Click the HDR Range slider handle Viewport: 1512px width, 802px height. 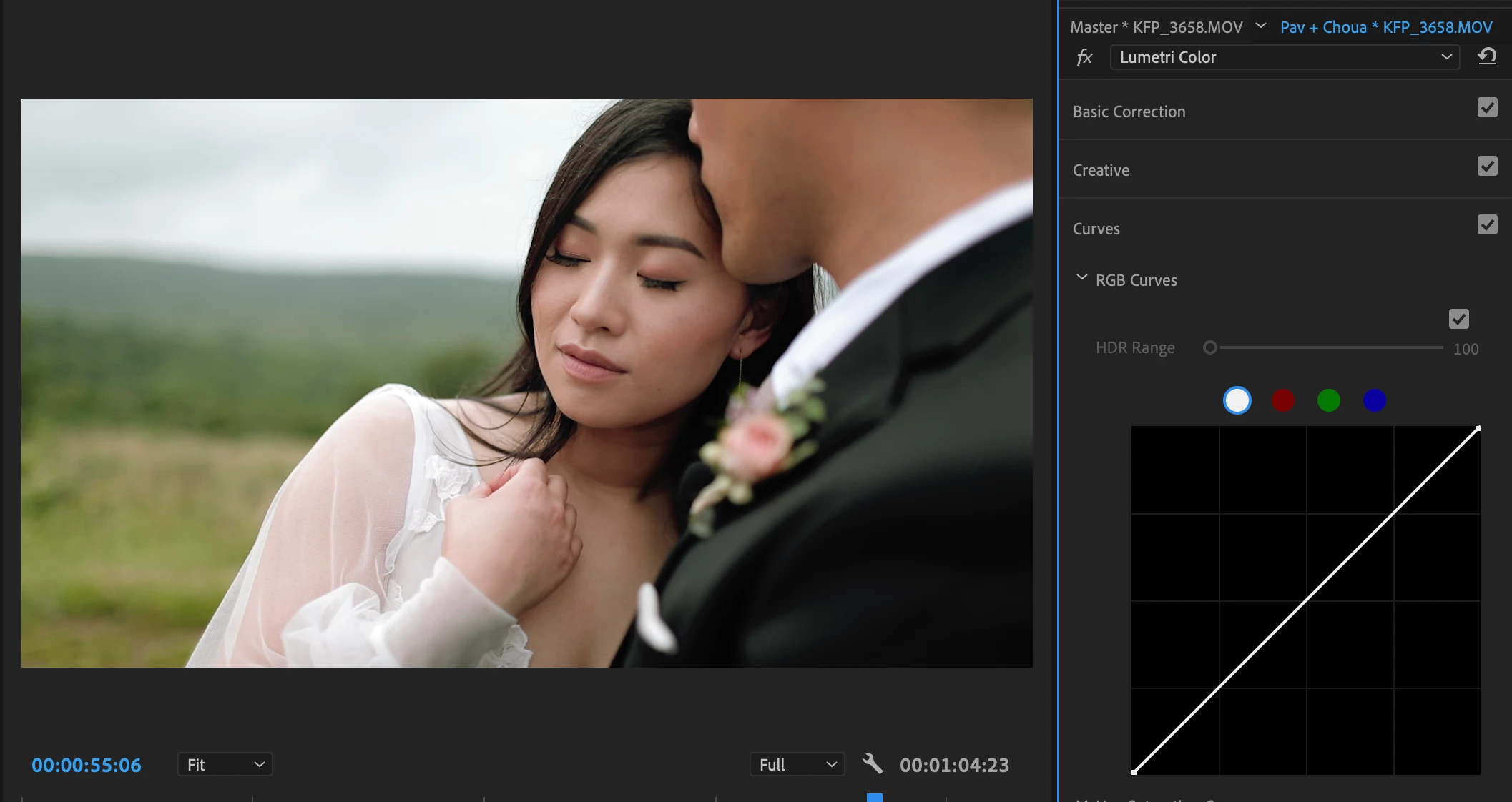click(1209, 347)
